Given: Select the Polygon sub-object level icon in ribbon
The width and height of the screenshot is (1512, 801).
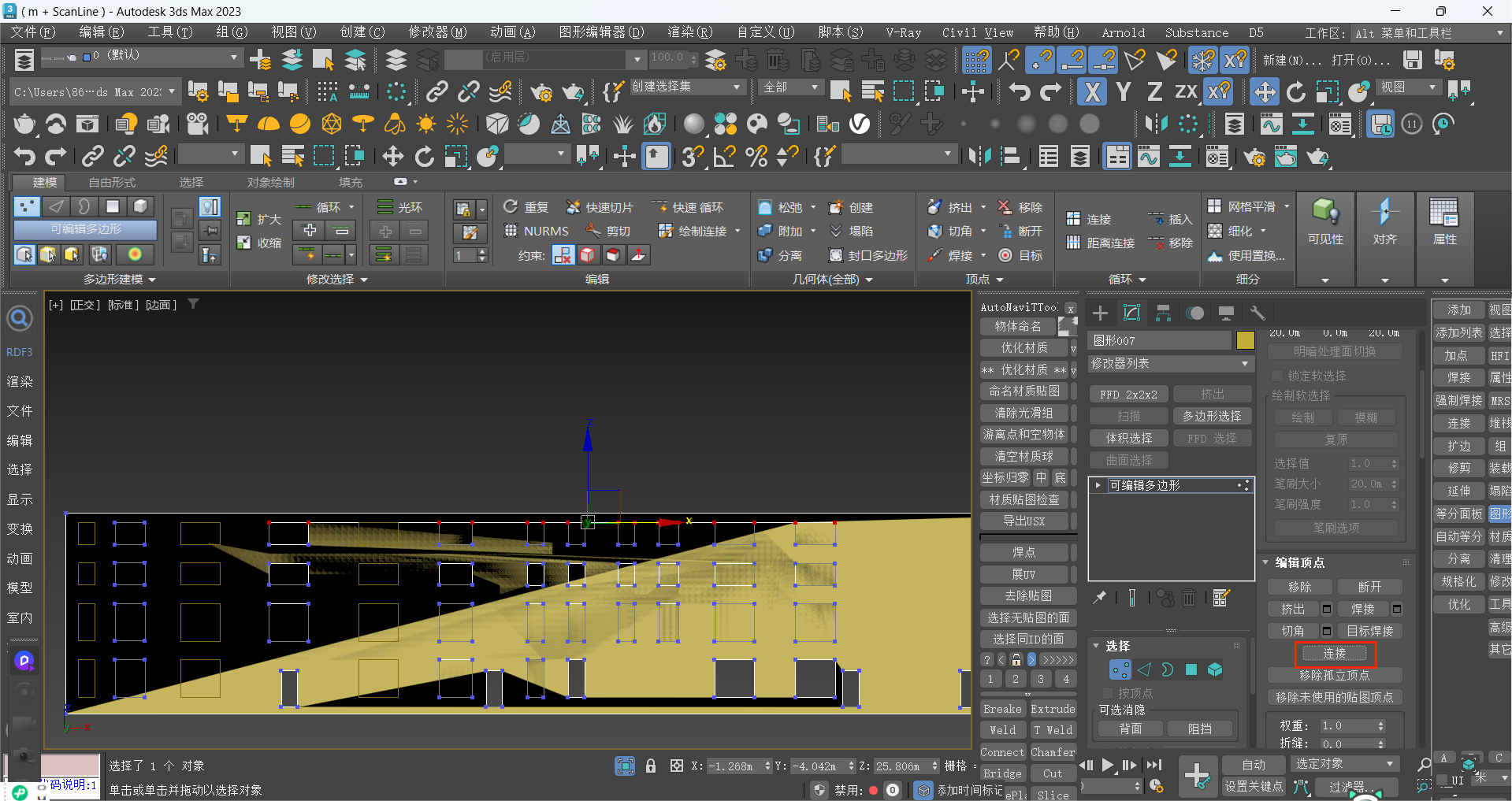Looking at the screenshot, I should click(113, 206).
